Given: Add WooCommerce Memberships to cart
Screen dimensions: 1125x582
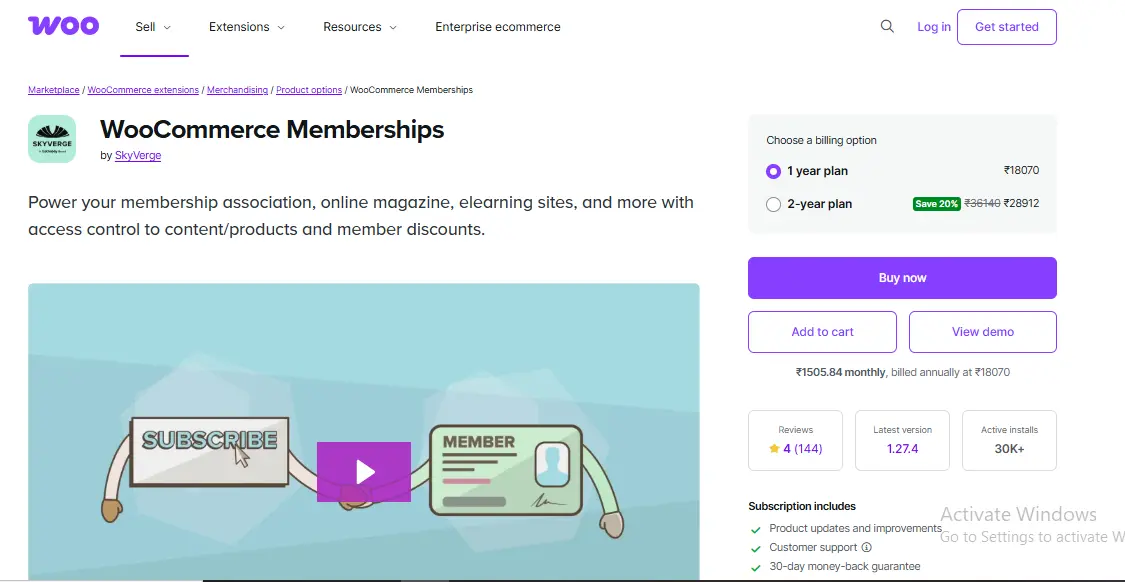Looking at the screenshot, I should click(x=822, y=331).
